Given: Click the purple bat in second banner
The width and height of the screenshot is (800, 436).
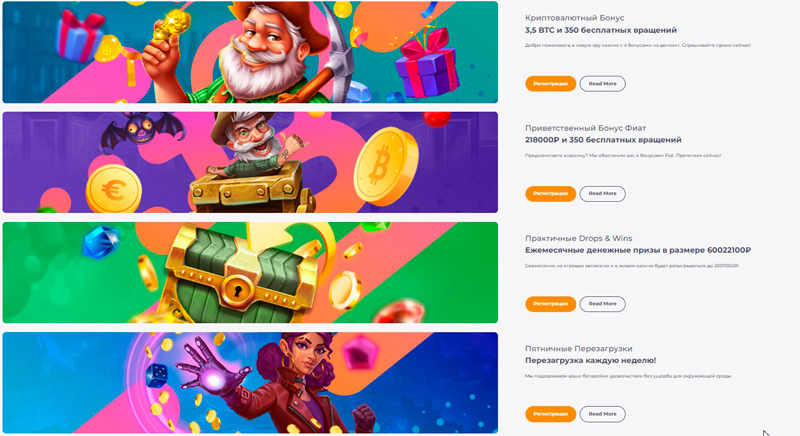Looking at the screenshot, I should [x=142, y=131].
